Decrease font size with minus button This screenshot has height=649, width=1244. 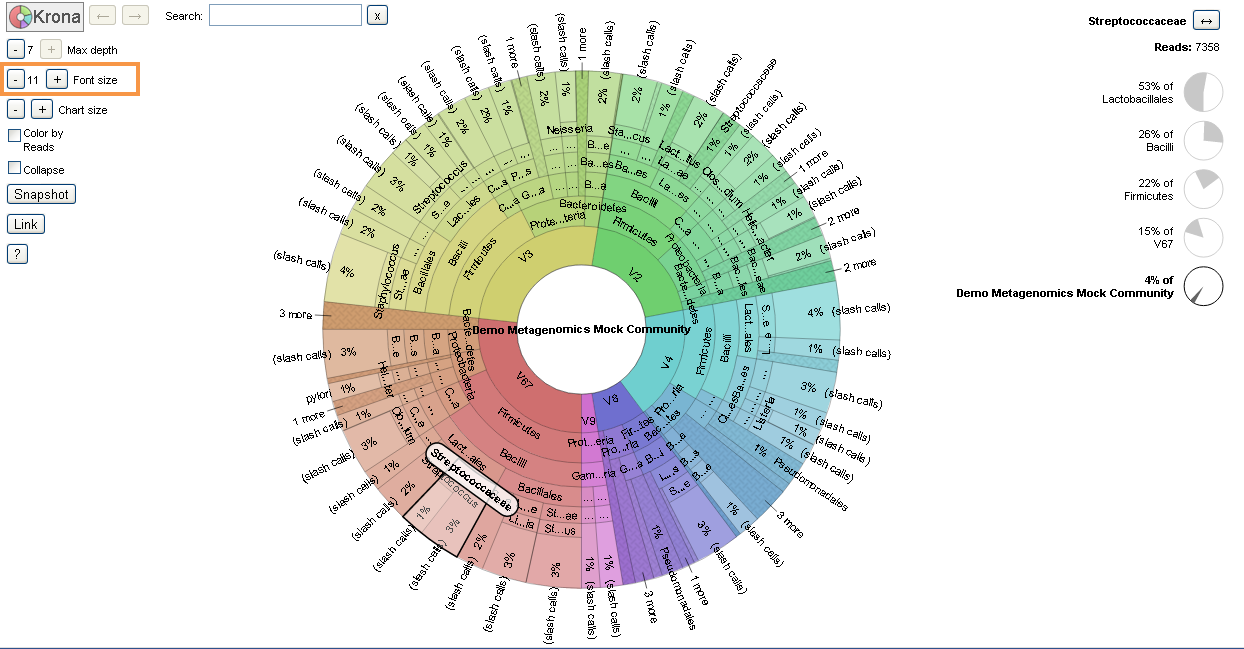(x=16, y=79)
